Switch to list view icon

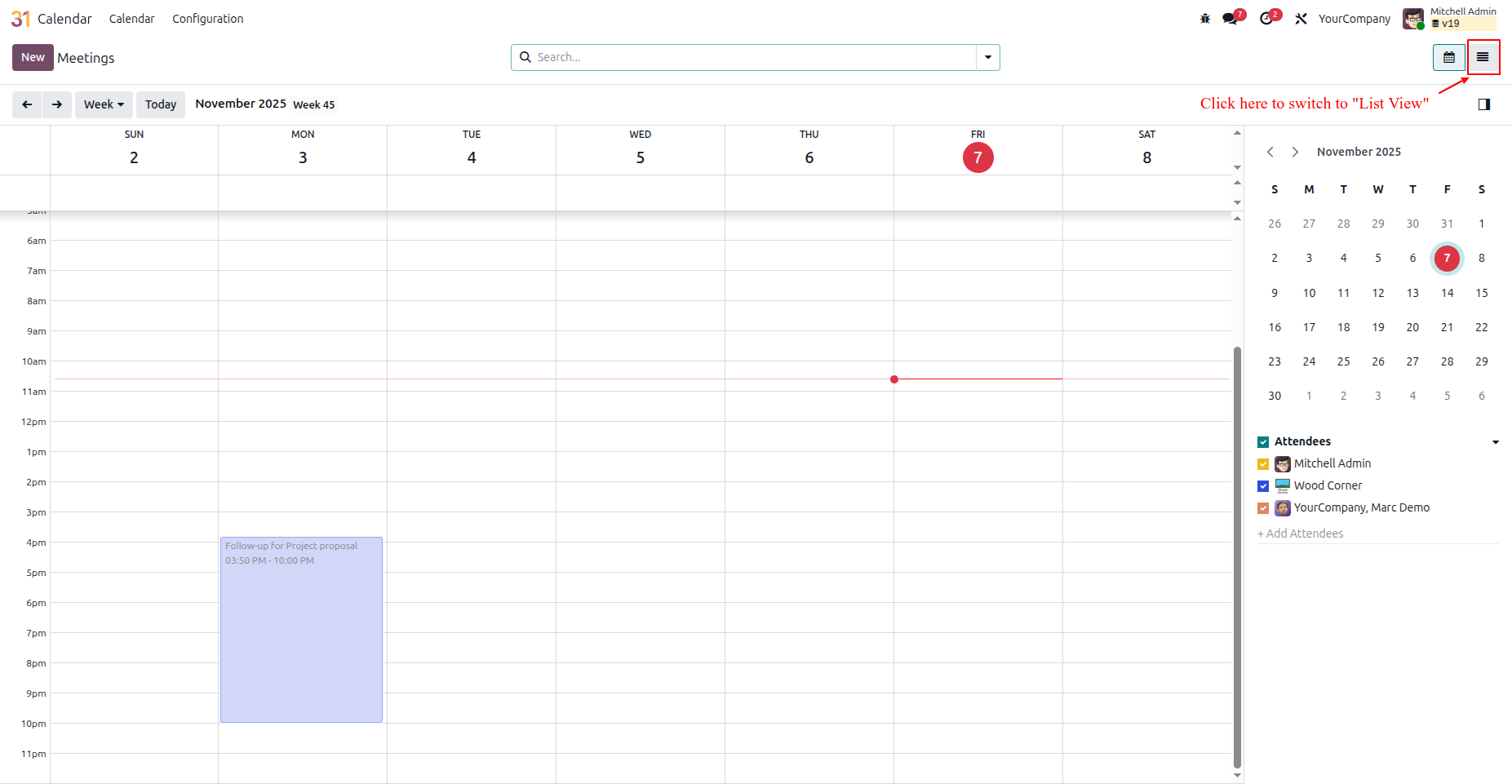coord(1483,57)
